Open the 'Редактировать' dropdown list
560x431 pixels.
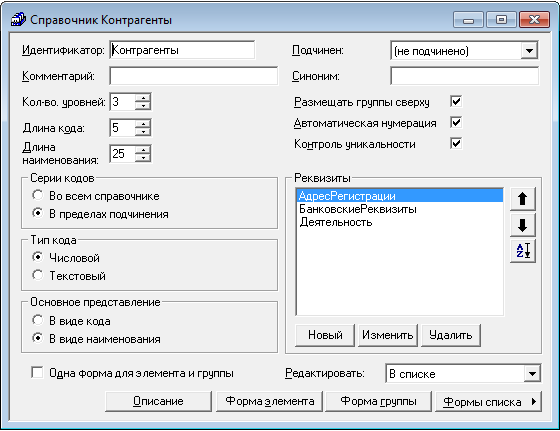(532, 374)
